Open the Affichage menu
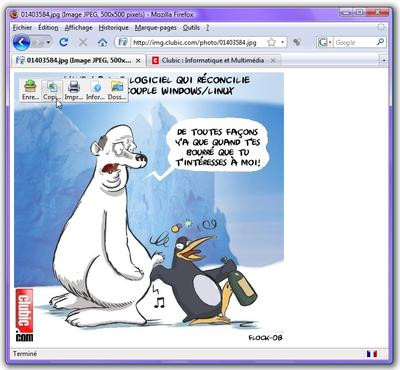This screenshot has width=400, height=370. [x=78, y=28]
